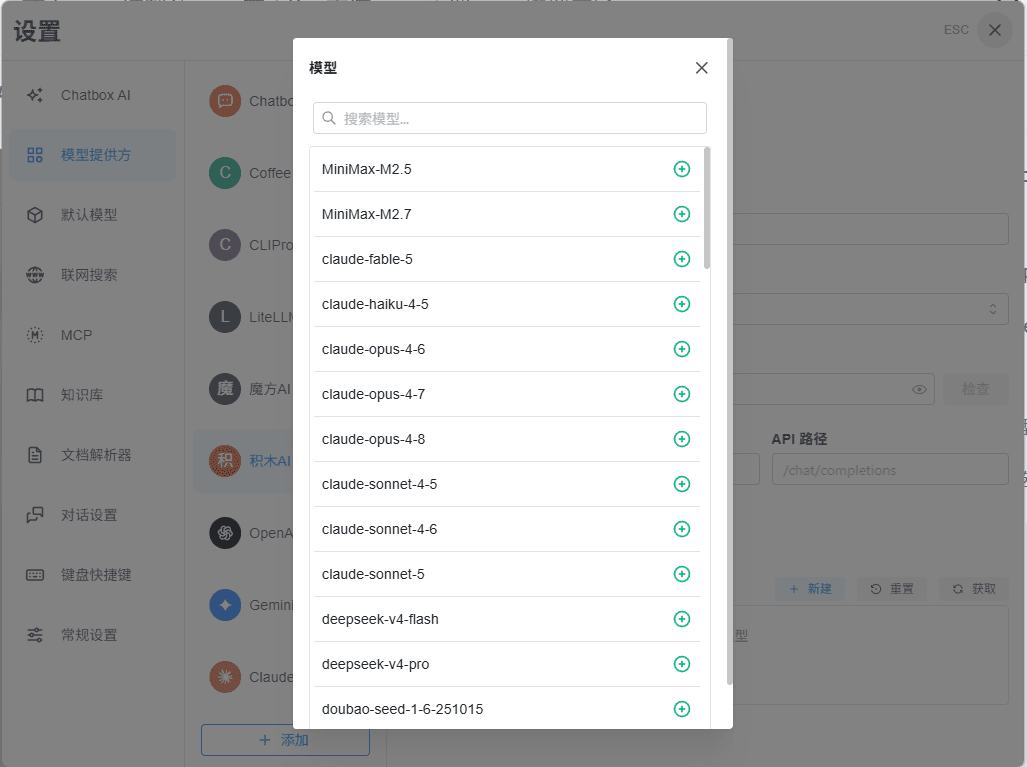Click the claude-sonnet-5 model name
1027x767 pixels.
point(373,574)
